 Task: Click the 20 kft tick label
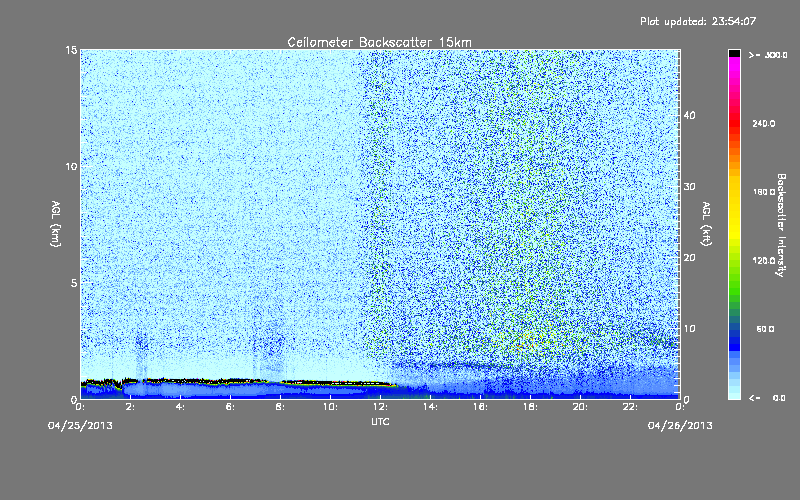[689, 258]
